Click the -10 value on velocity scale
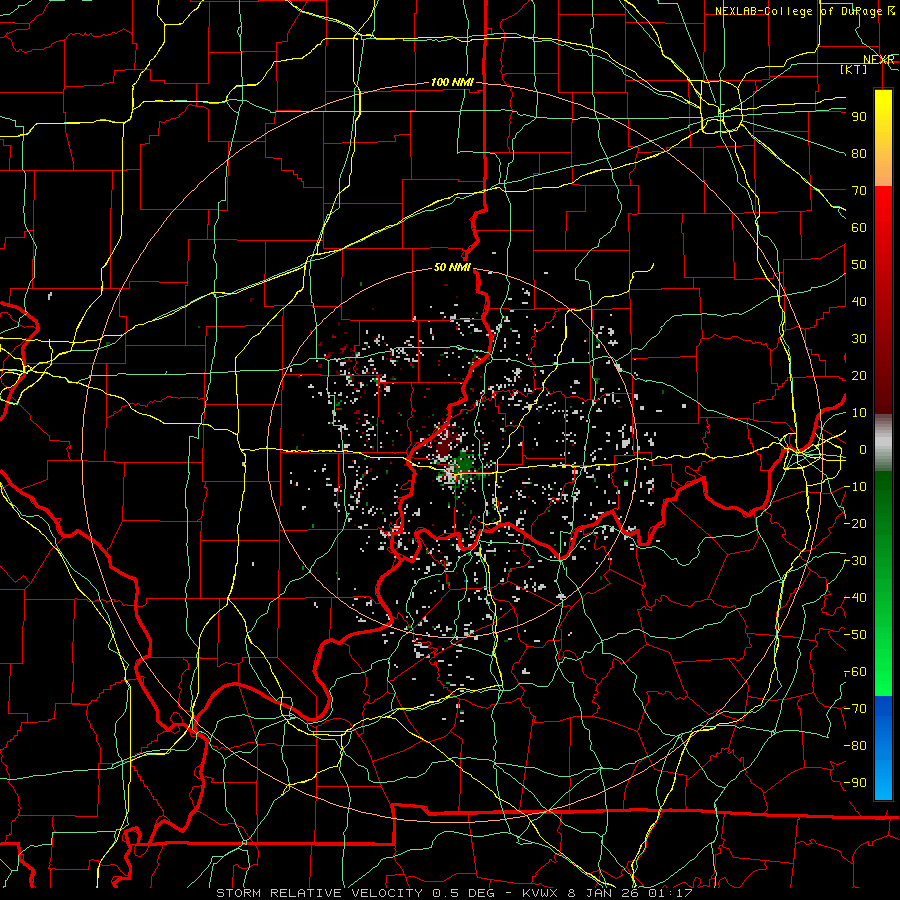Image resolution: width=900 pixels, height=900 pixels. (856, 487)
